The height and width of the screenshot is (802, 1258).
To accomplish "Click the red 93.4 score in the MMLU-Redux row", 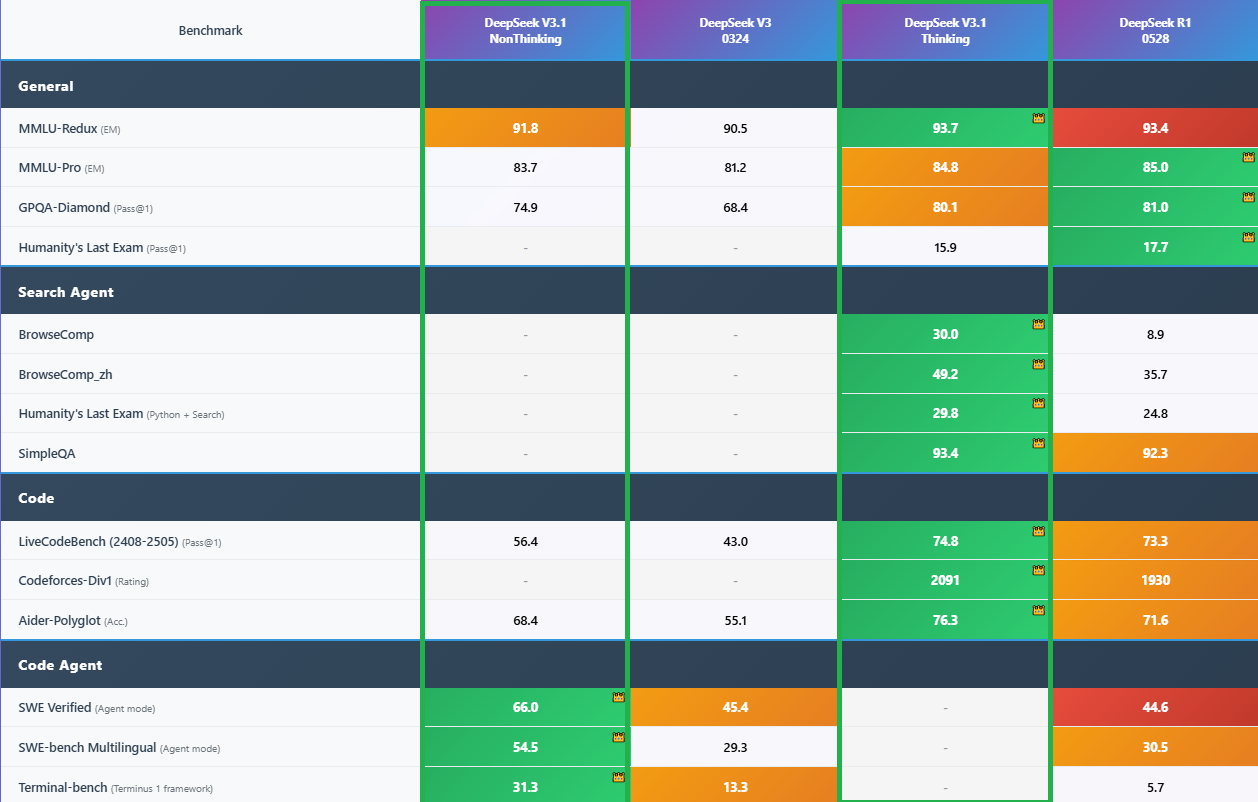I will click(1155, 128).
